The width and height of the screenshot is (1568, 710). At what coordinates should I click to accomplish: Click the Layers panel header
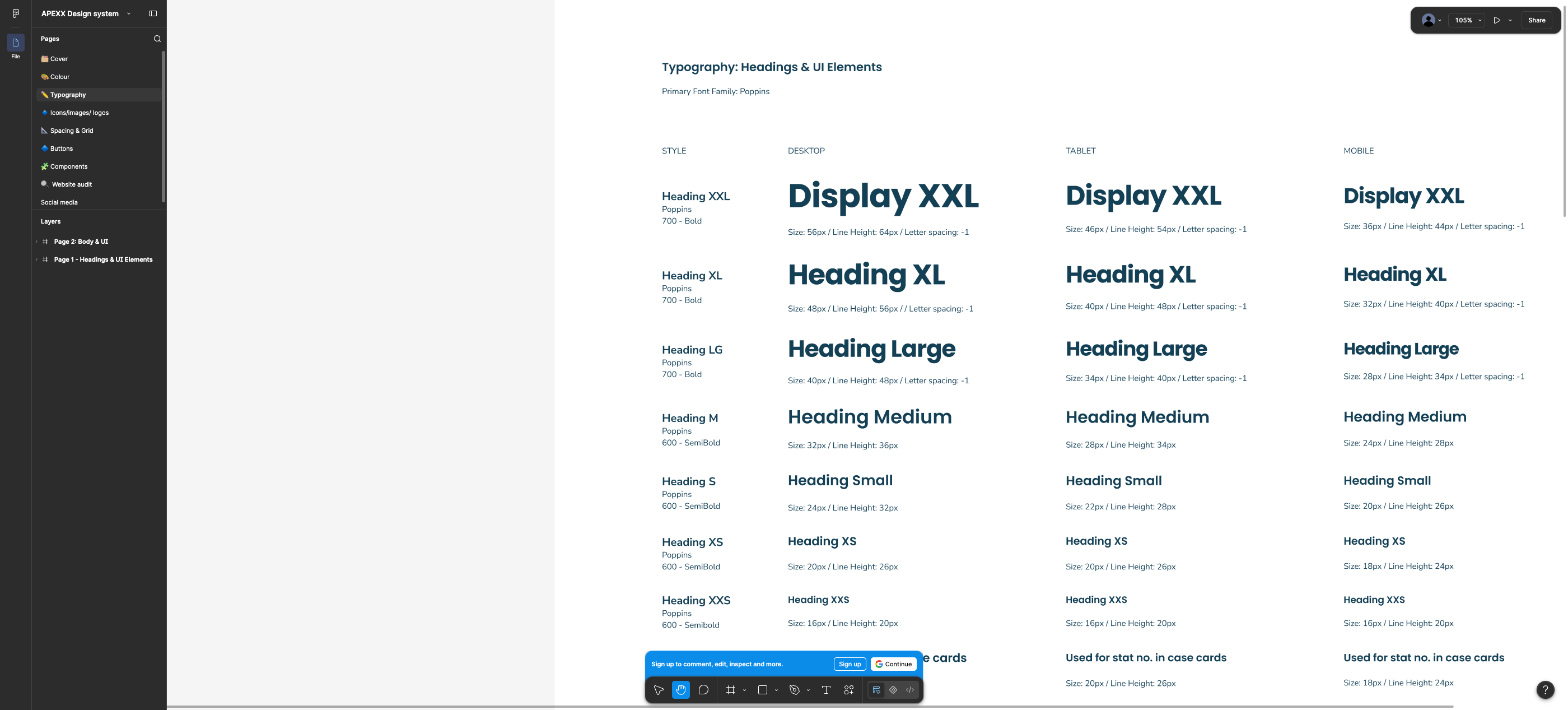(50, 222)
